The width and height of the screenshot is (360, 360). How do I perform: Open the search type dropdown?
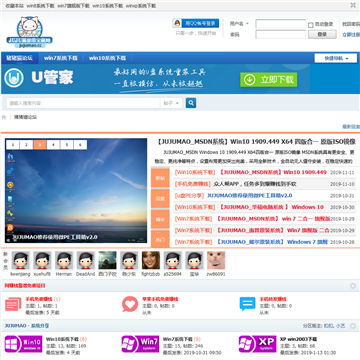171,103
